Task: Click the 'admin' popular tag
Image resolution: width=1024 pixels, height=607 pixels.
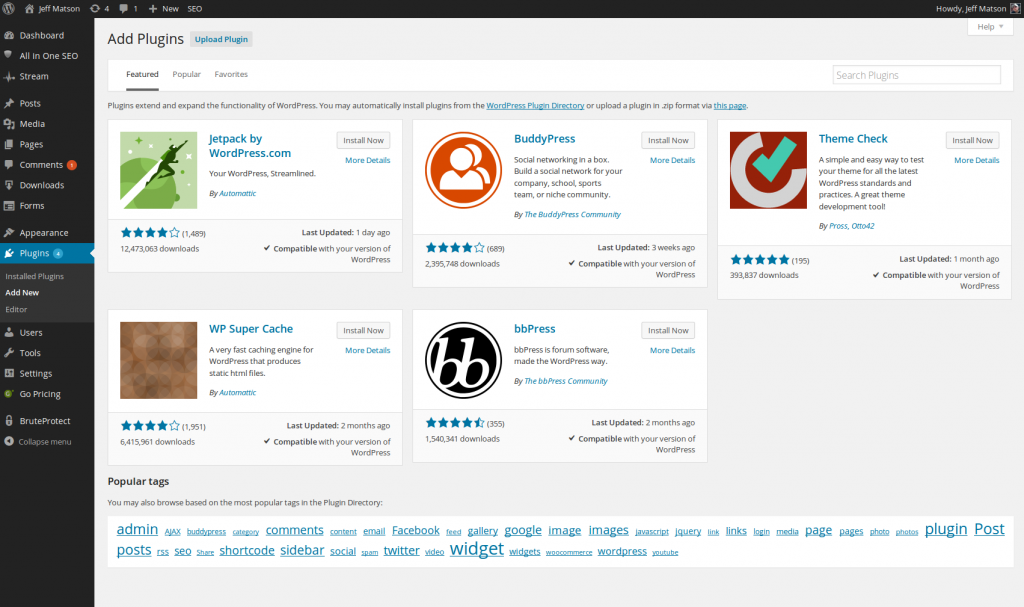Action: [x=137, y=529]
